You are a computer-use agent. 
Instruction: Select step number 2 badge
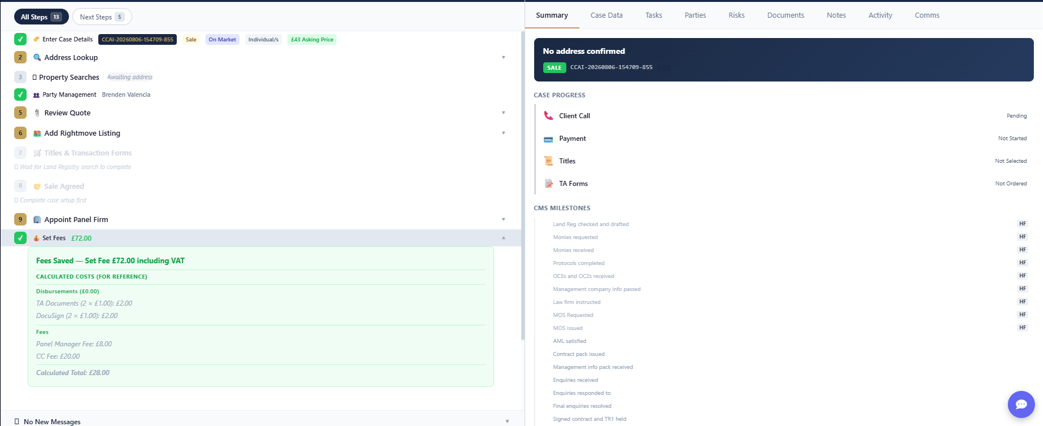click(x=20, y=57)
